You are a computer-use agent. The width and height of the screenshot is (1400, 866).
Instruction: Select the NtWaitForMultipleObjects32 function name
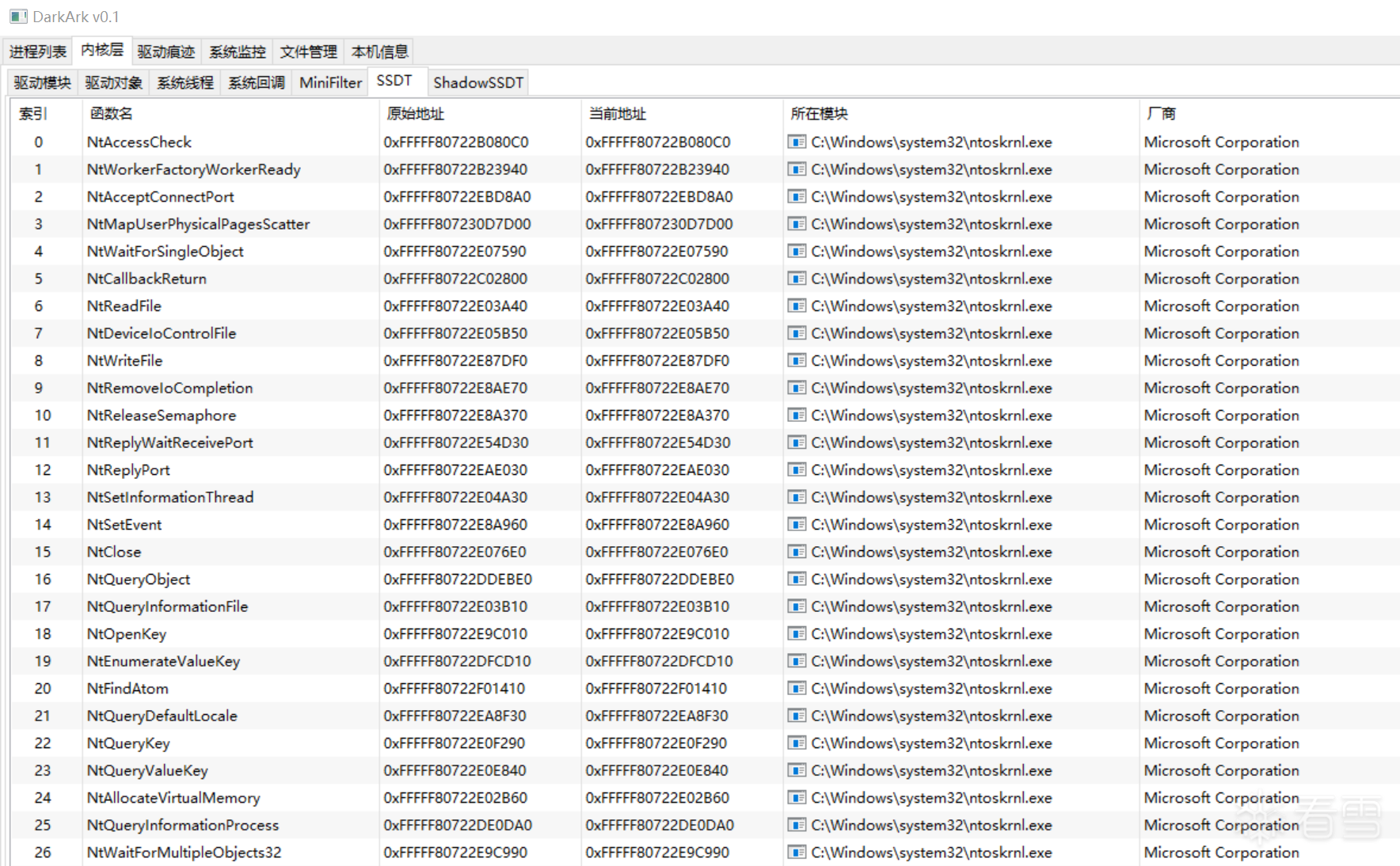[184, 853]
